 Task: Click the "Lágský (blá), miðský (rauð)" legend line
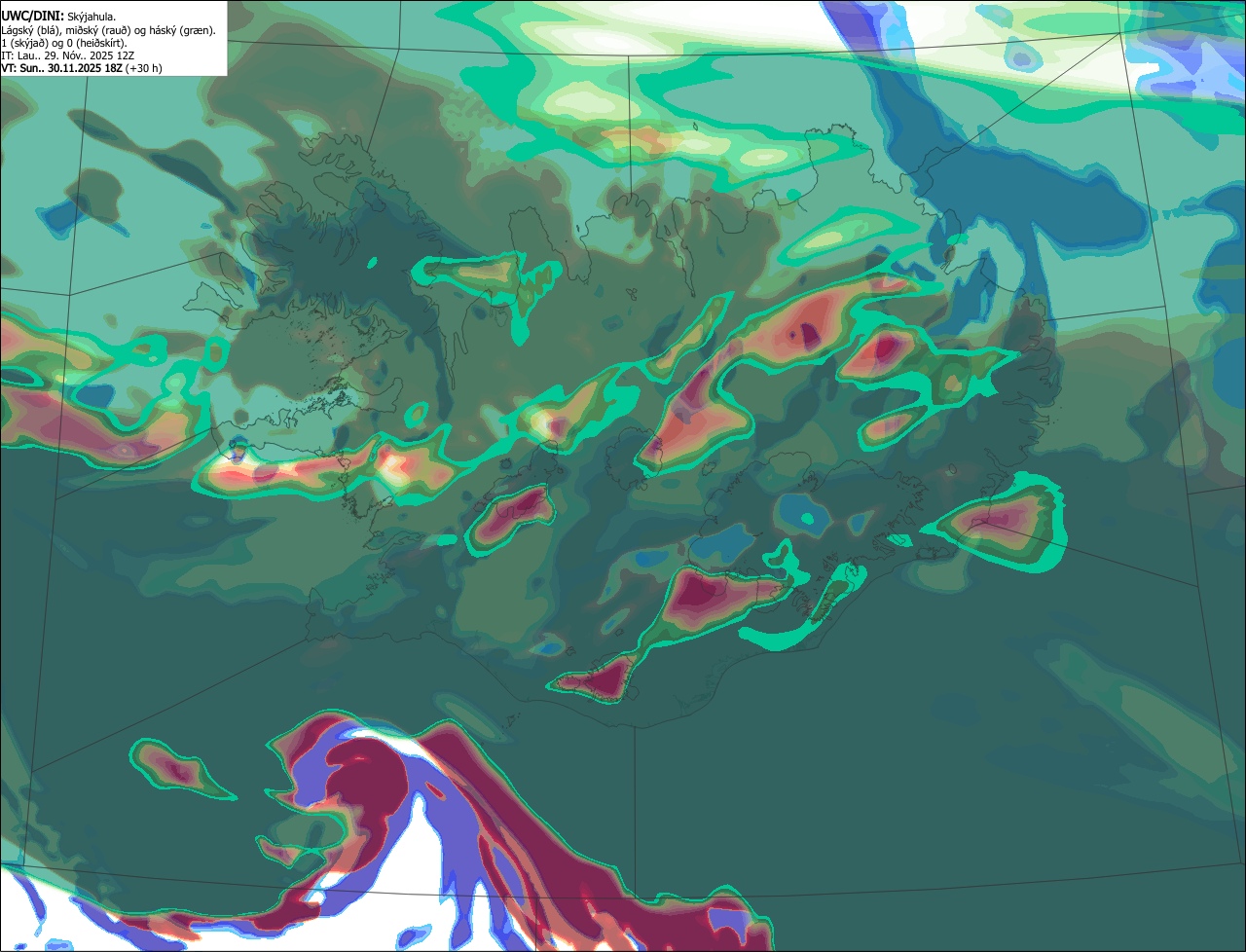(x=109, y=30)
